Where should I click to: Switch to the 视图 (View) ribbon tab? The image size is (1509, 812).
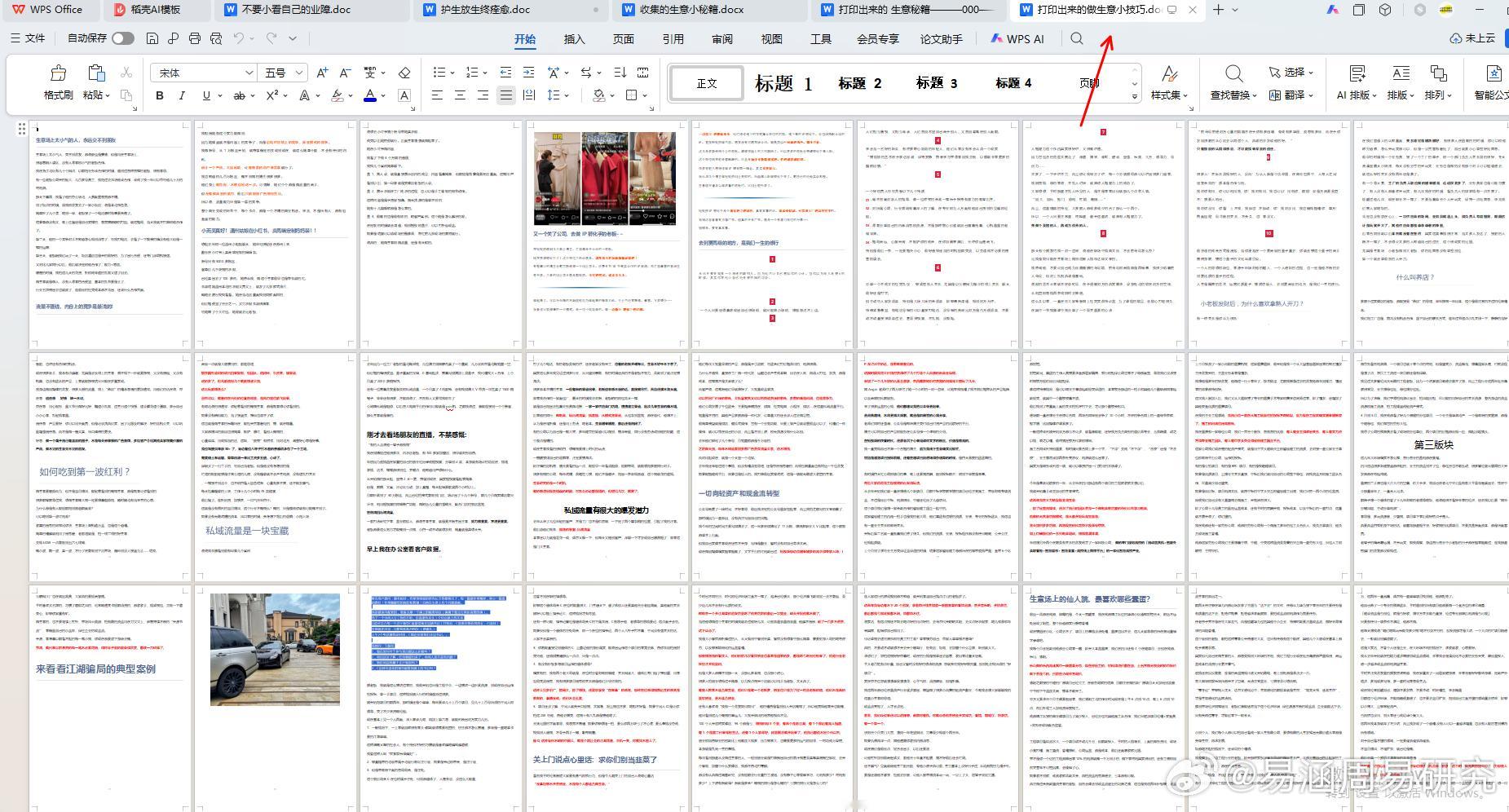pyautogui.click(x=771, y=39)
